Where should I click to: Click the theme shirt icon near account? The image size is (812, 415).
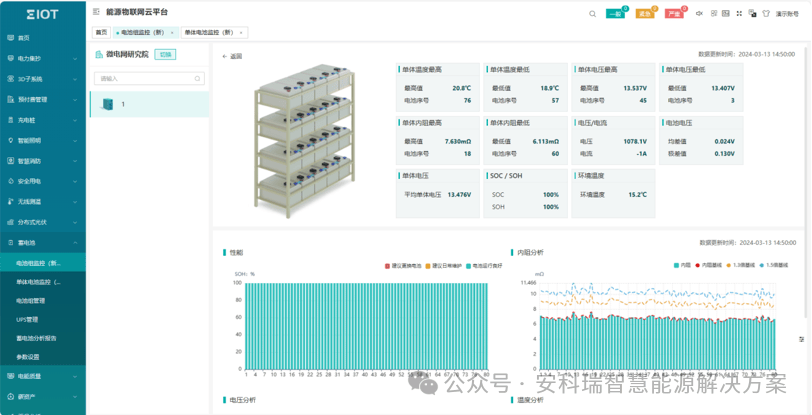pyautogui.click(x=766, y=13)
